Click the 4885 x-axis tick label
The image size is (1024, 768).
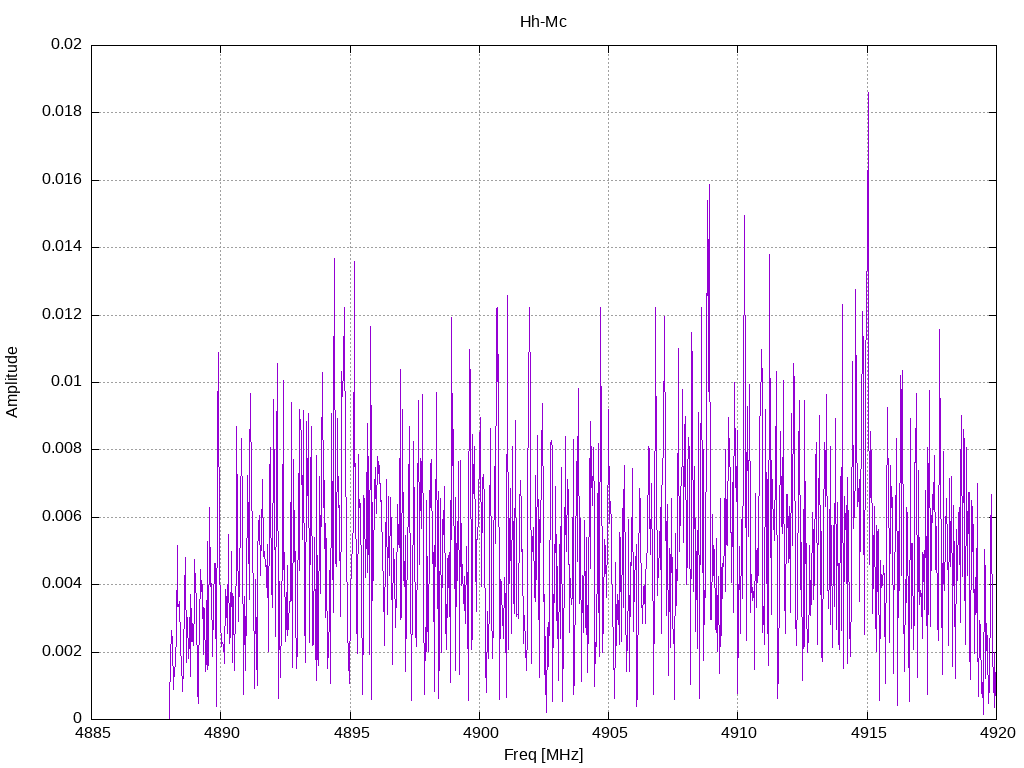[x=92, y=733]
